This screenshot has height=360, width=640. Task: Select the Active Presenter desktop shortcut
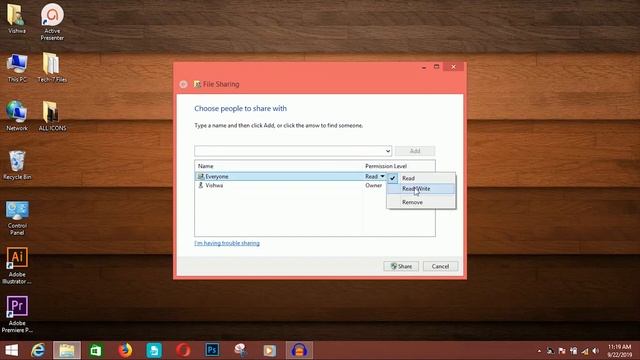pyautogui.click(x=52, y=21)
